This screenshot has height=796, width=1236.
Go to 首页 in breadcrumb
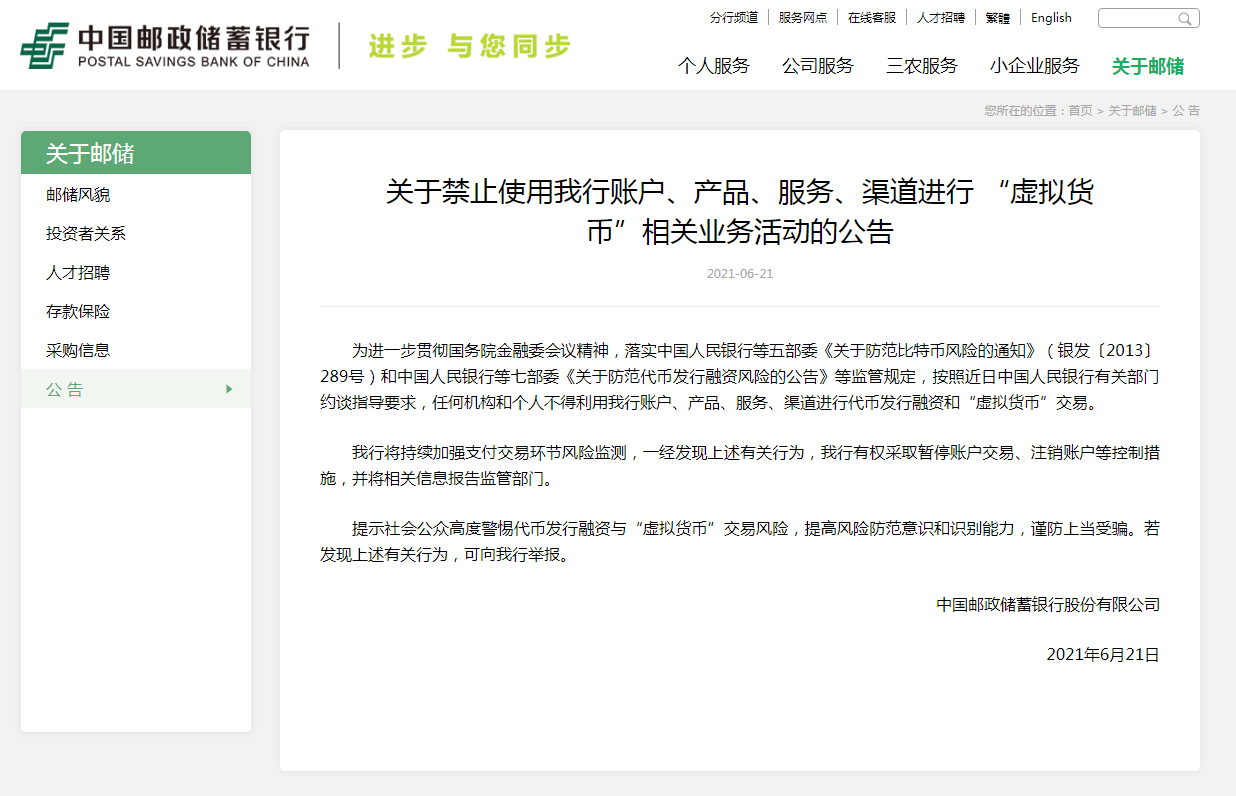[1080, 111]
